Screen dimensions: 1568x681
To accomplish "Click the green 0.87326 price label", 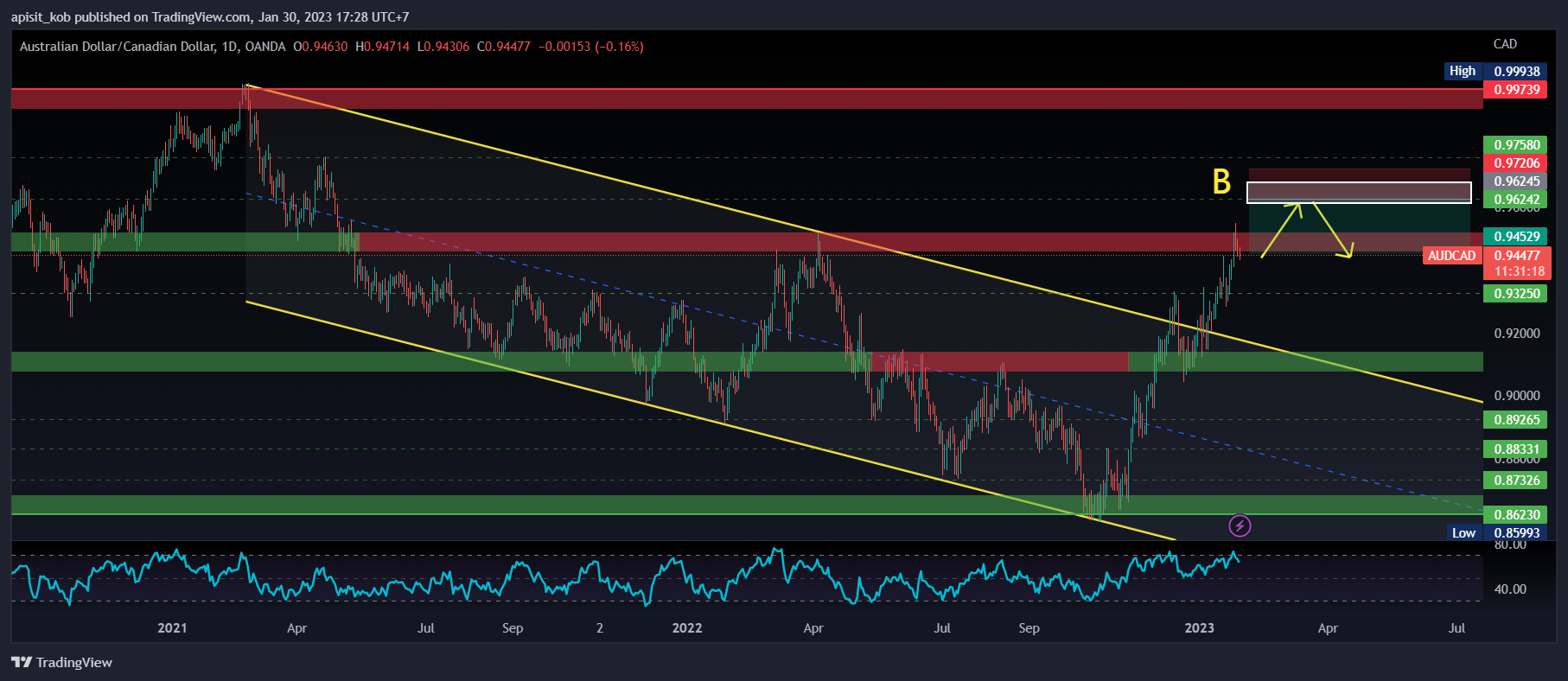I will tap(1517, 480).
